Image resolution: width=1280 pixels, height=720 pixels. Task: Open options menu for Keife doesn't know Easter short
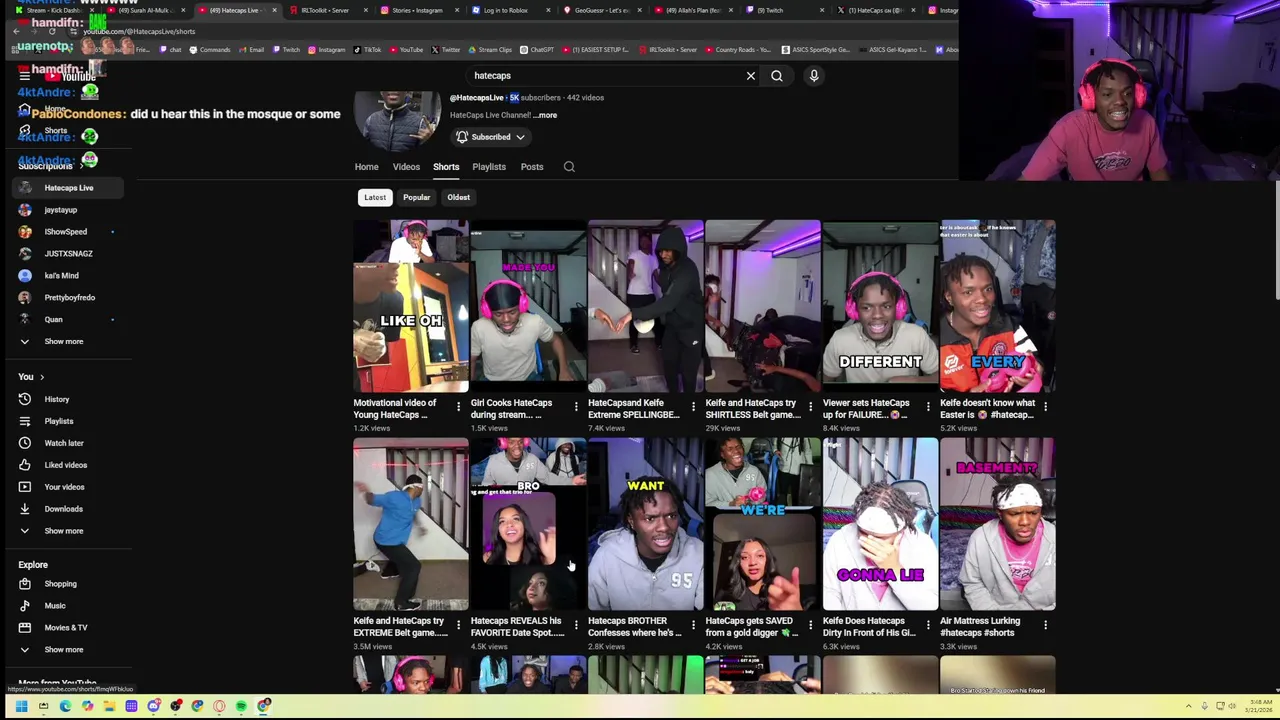[1046, 407]
